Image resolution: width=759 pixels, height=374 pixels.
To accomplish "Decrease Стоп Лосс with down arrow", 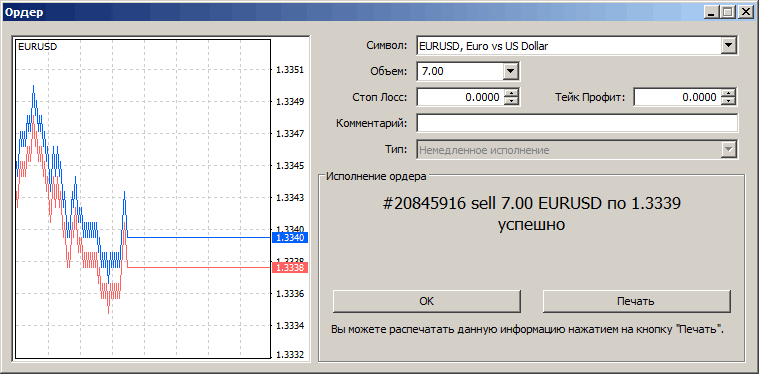I will (x=511, y=101).
